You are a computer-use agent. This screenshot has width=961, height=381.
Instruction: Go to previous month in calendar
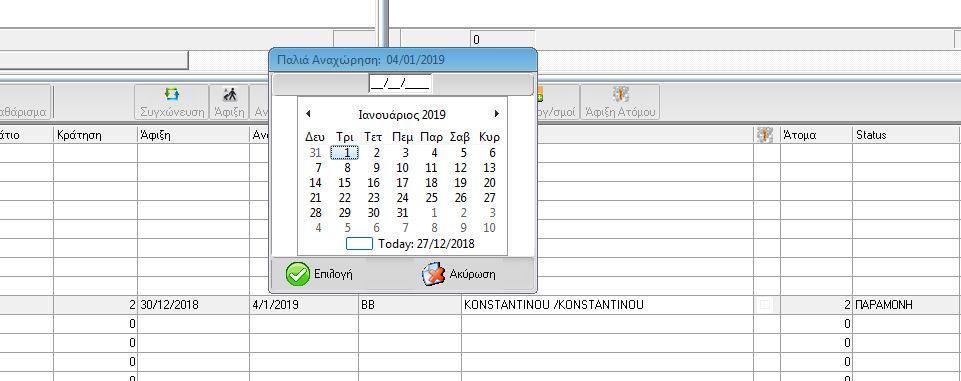click(308, 114)
